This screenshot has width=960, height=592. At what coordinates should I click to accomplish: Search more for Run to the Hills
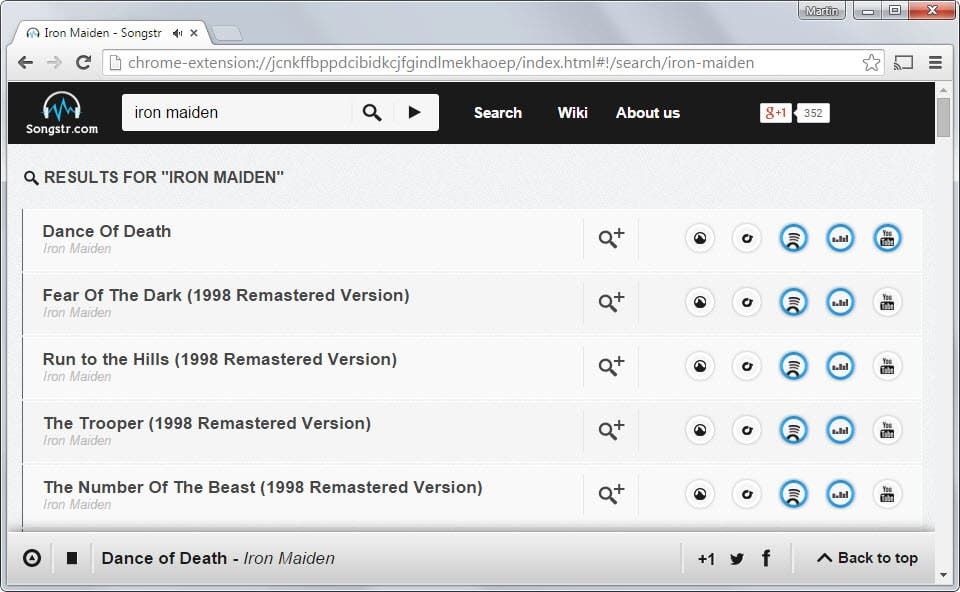pos(611,365)
